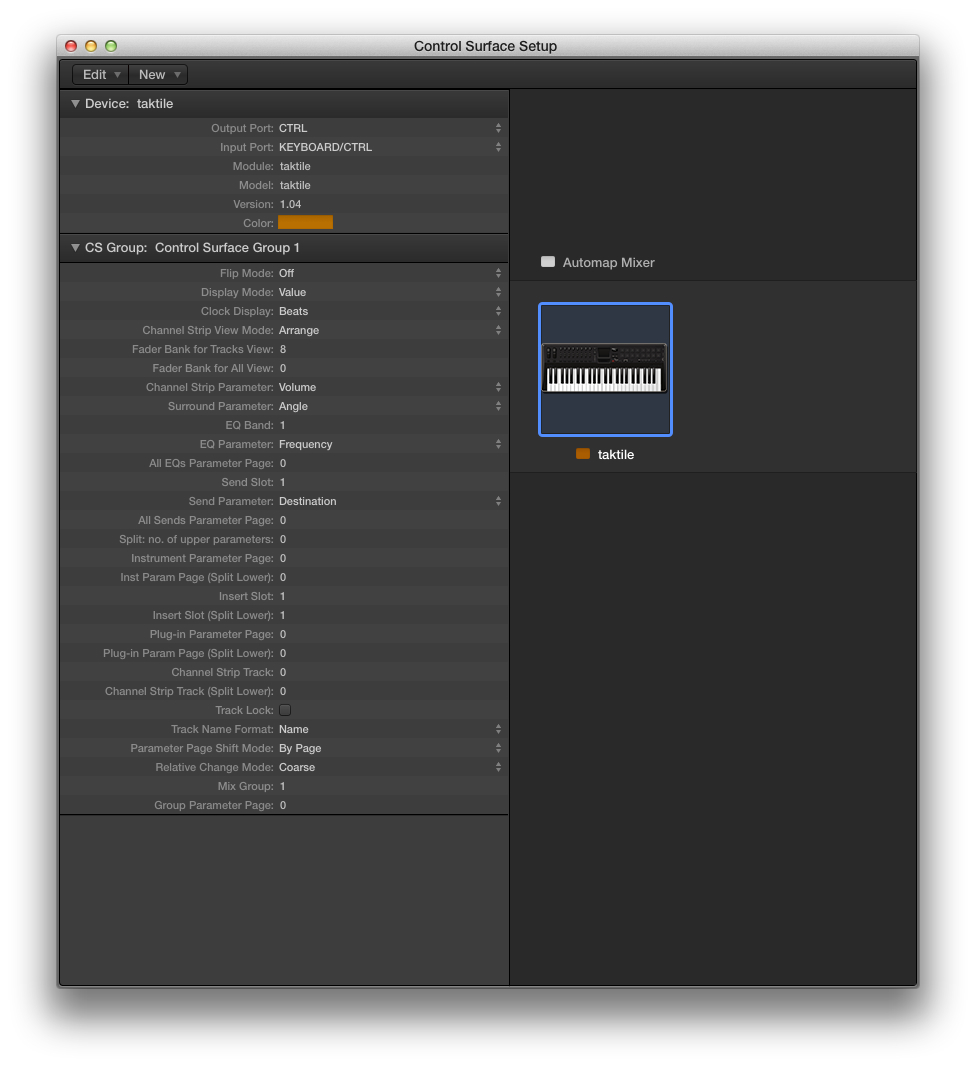Click the orange swatch beside the taktile label
Image resolution: width=976 pixels, height=1067 pixels.
coord(581,453)
